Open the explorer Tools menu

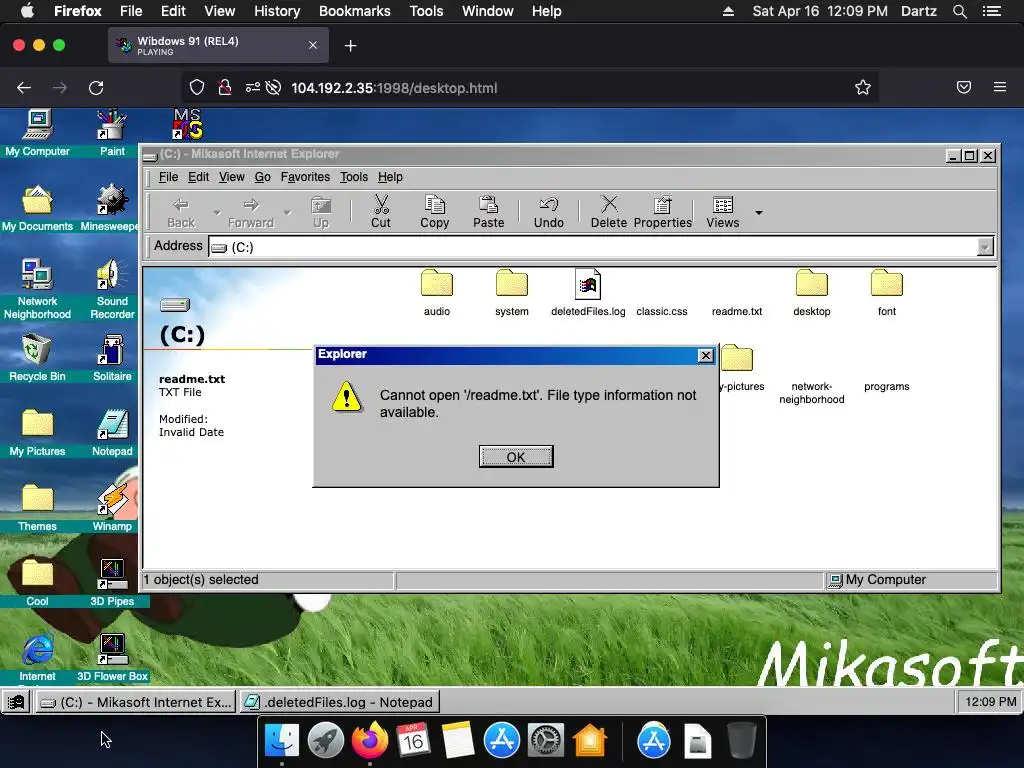[x=354, y=177]
